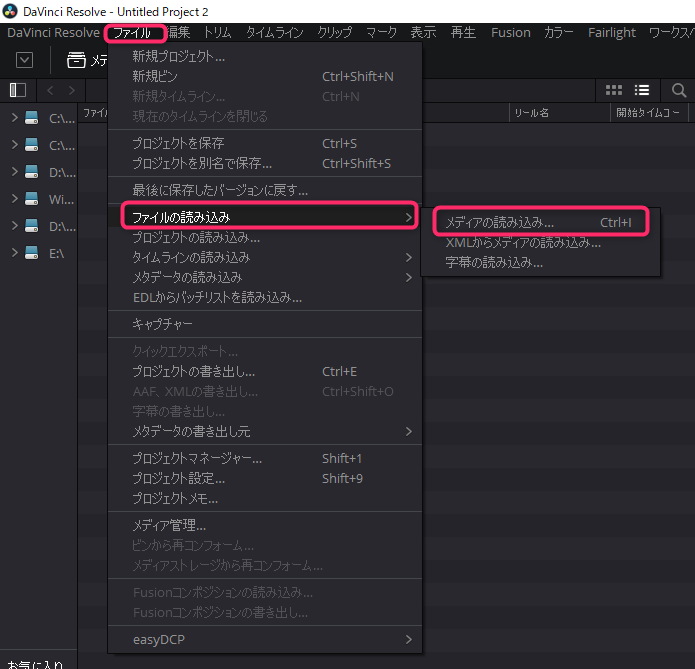Image resolution: width=695 pixels, height=669 pixels.
Task: Select the second C:\ drive entry
Action: [x=49, y=145]
